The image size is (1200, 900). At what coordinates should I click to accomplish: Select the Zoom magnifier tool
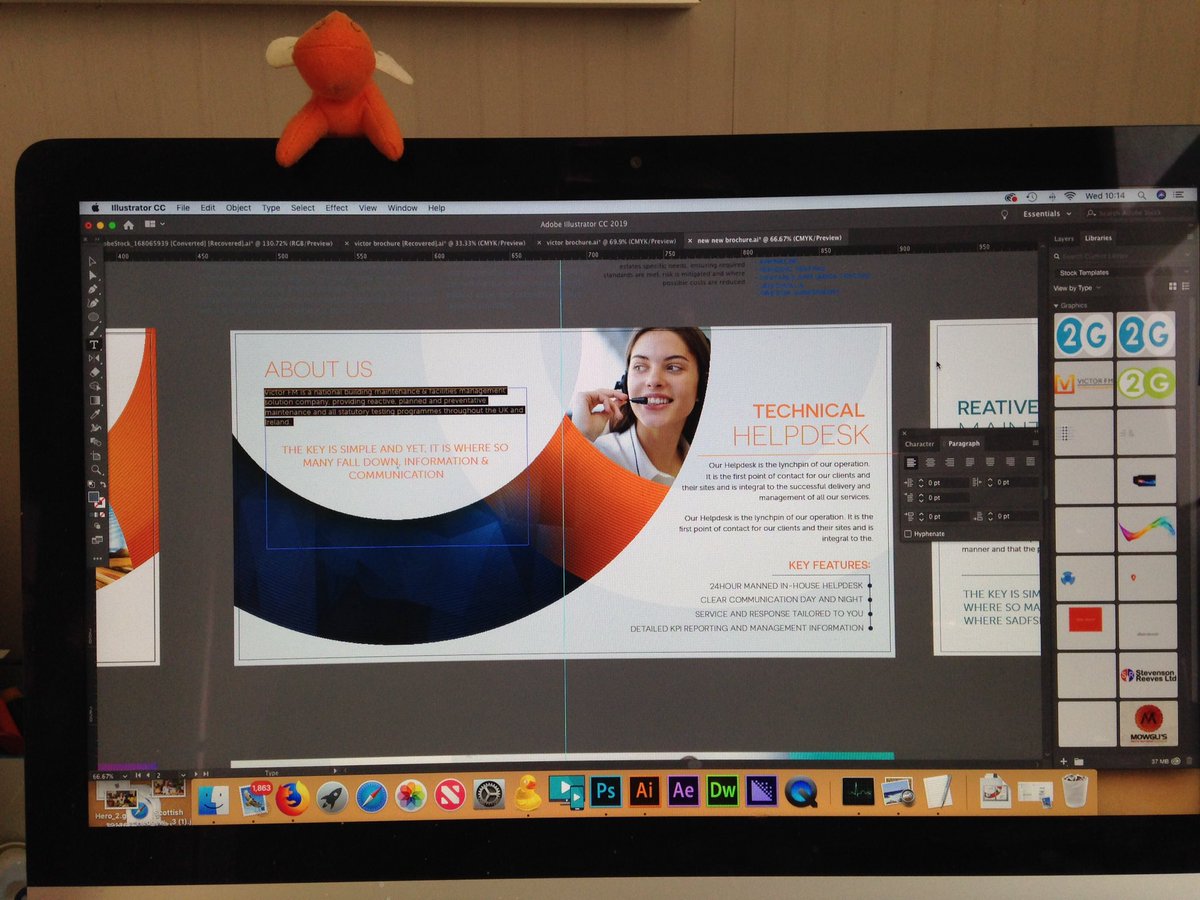96,469
